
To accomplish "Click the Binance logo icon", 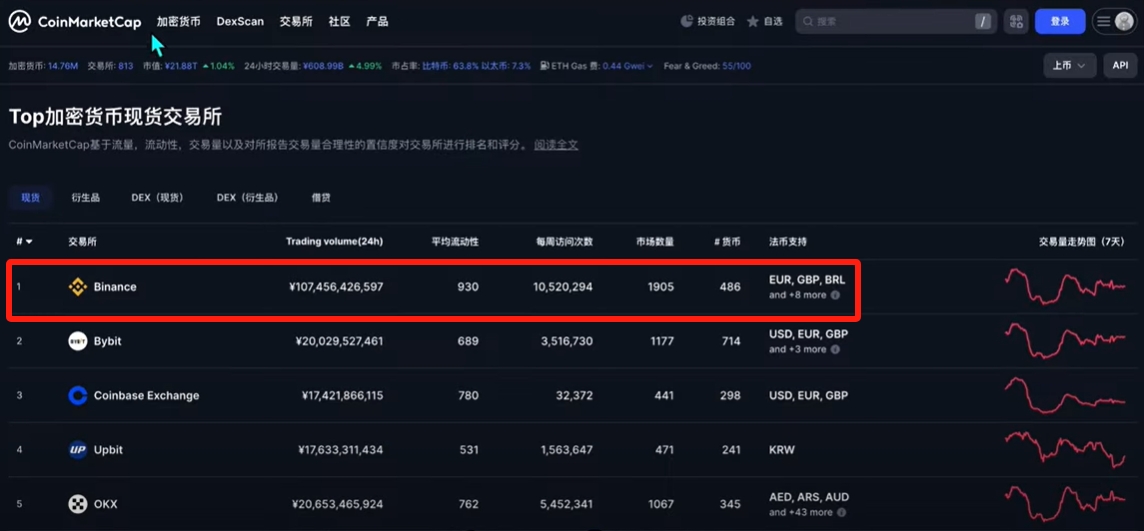I will (x=77, y=287).
